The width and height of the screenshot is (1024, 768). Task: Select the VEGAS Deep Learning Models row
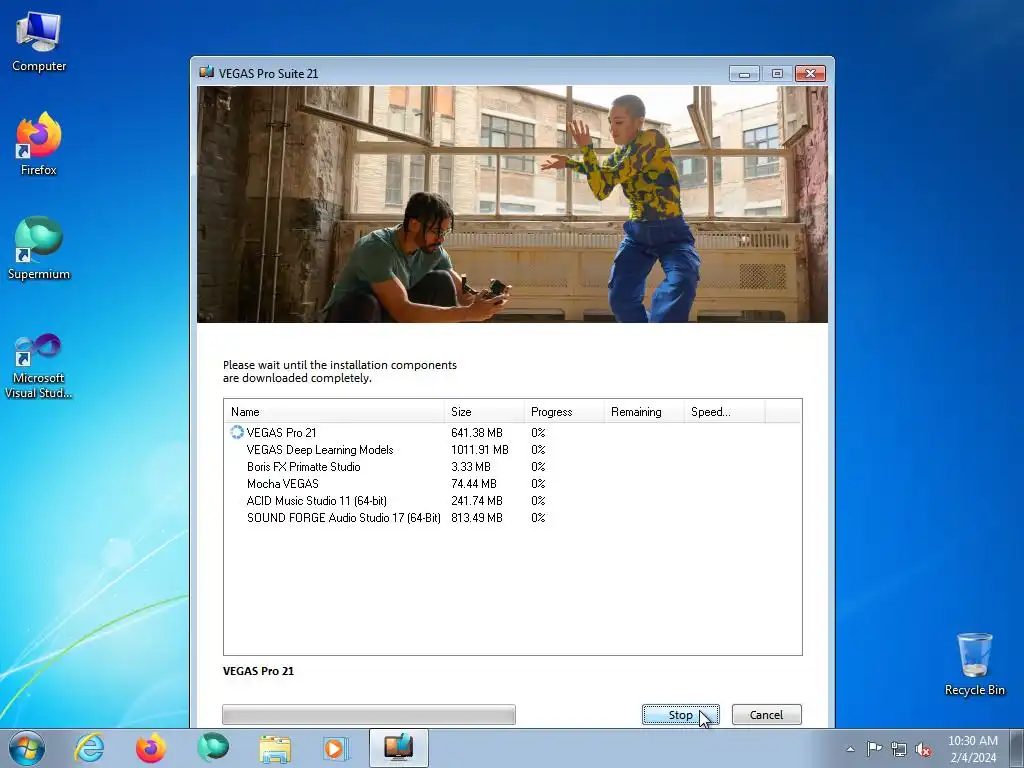pos(512,449)
